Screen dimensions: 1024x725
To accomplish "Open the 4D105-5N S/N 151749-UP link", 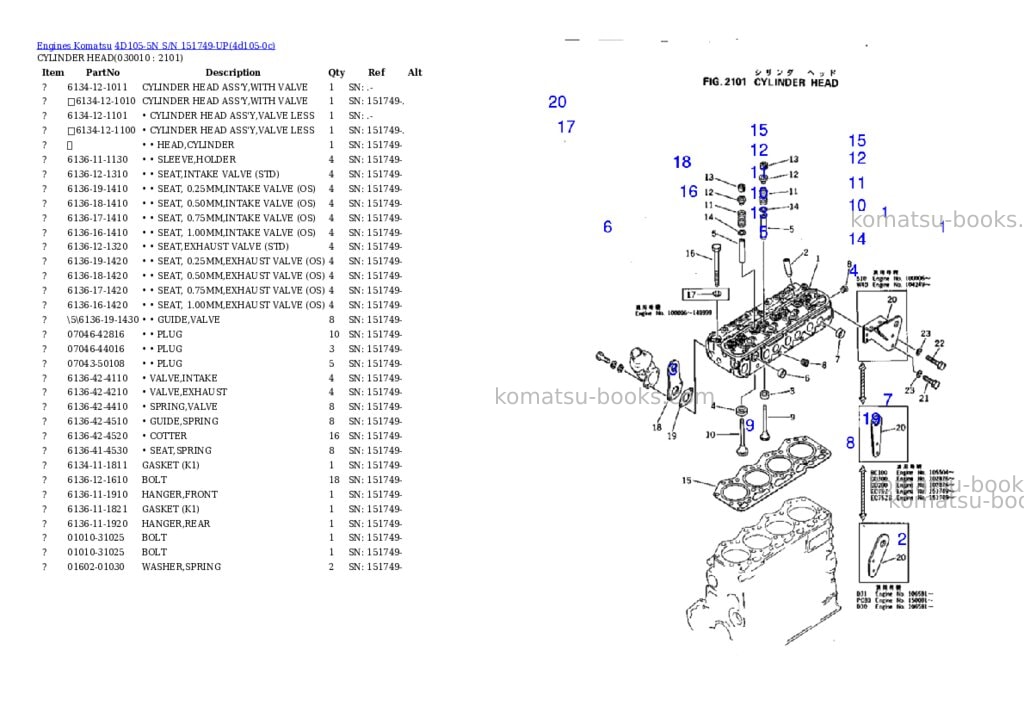I will tap(195, 46).
